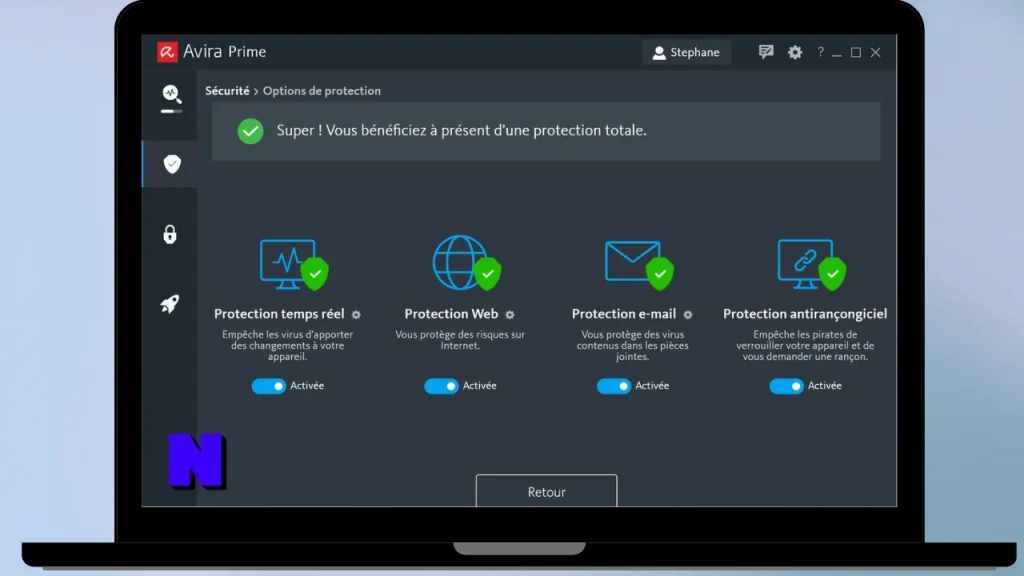Click the green checkmark status icon
Screen dimensions: 1024x576
click(250, 131)
